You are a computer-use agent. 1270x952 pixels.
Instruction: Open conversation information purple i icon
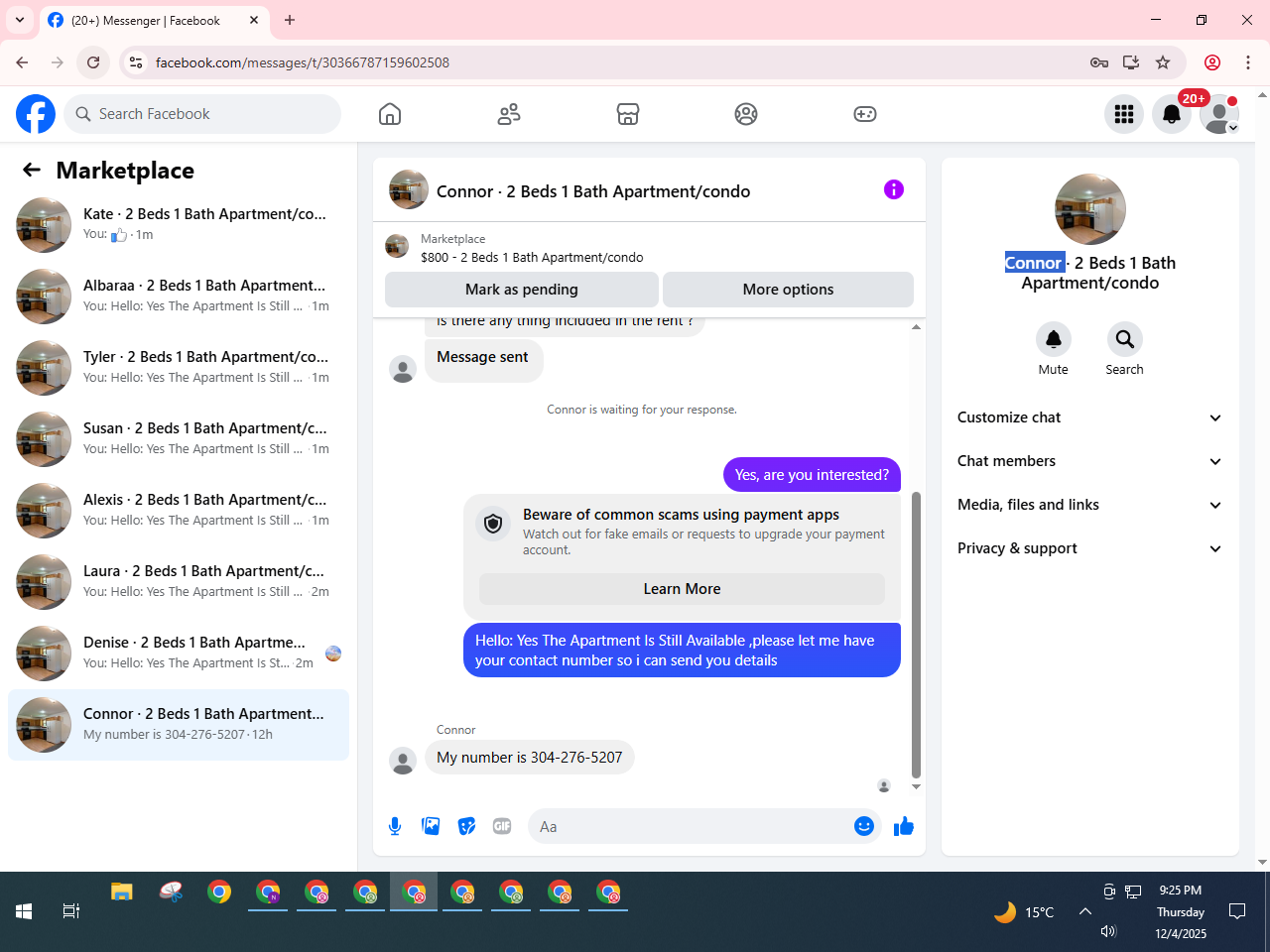point(894,189)
